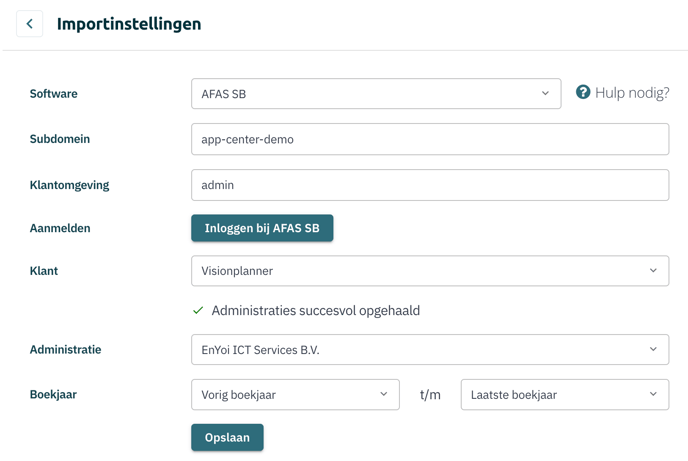This screenshot has height=461, width=688.
Task: Click the Boekjaar field label
Action: point(53,394)
